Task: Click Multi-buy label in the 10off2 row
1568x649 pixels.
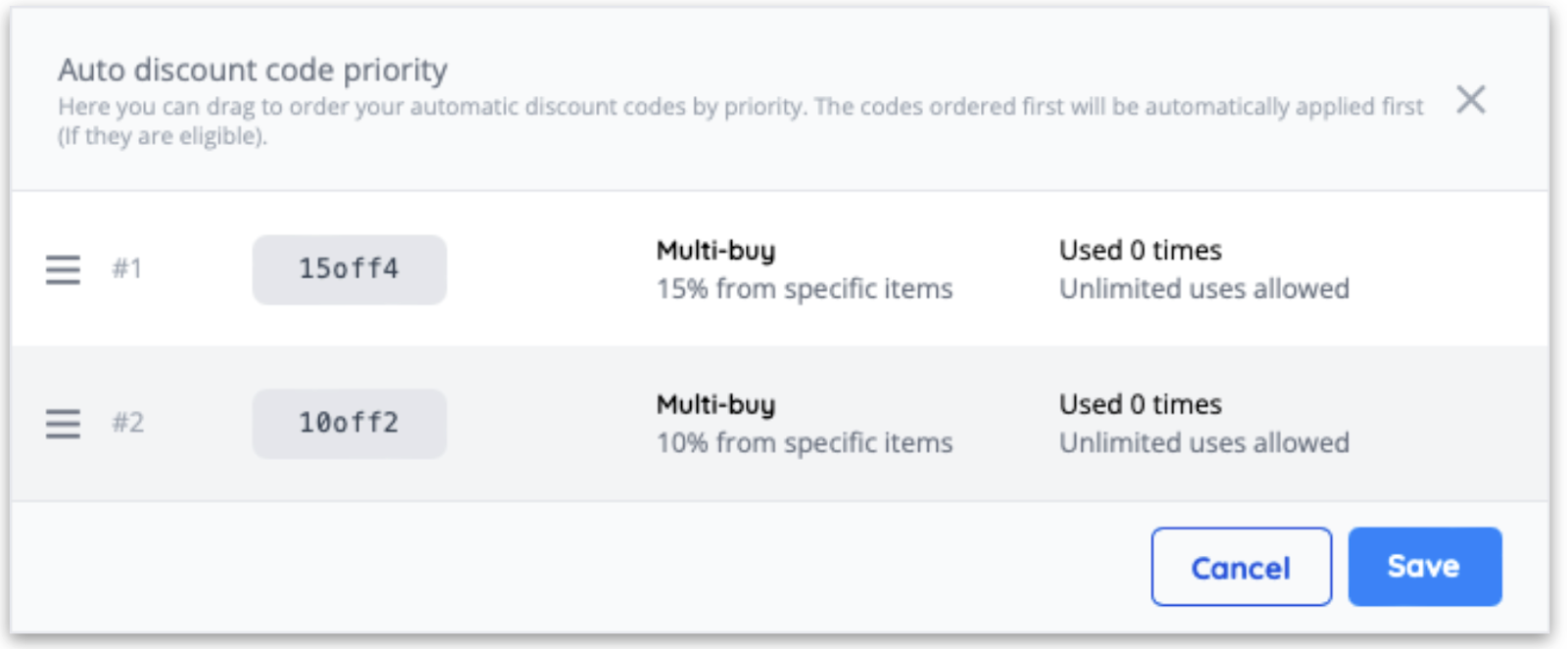Action: click(715, 405)
